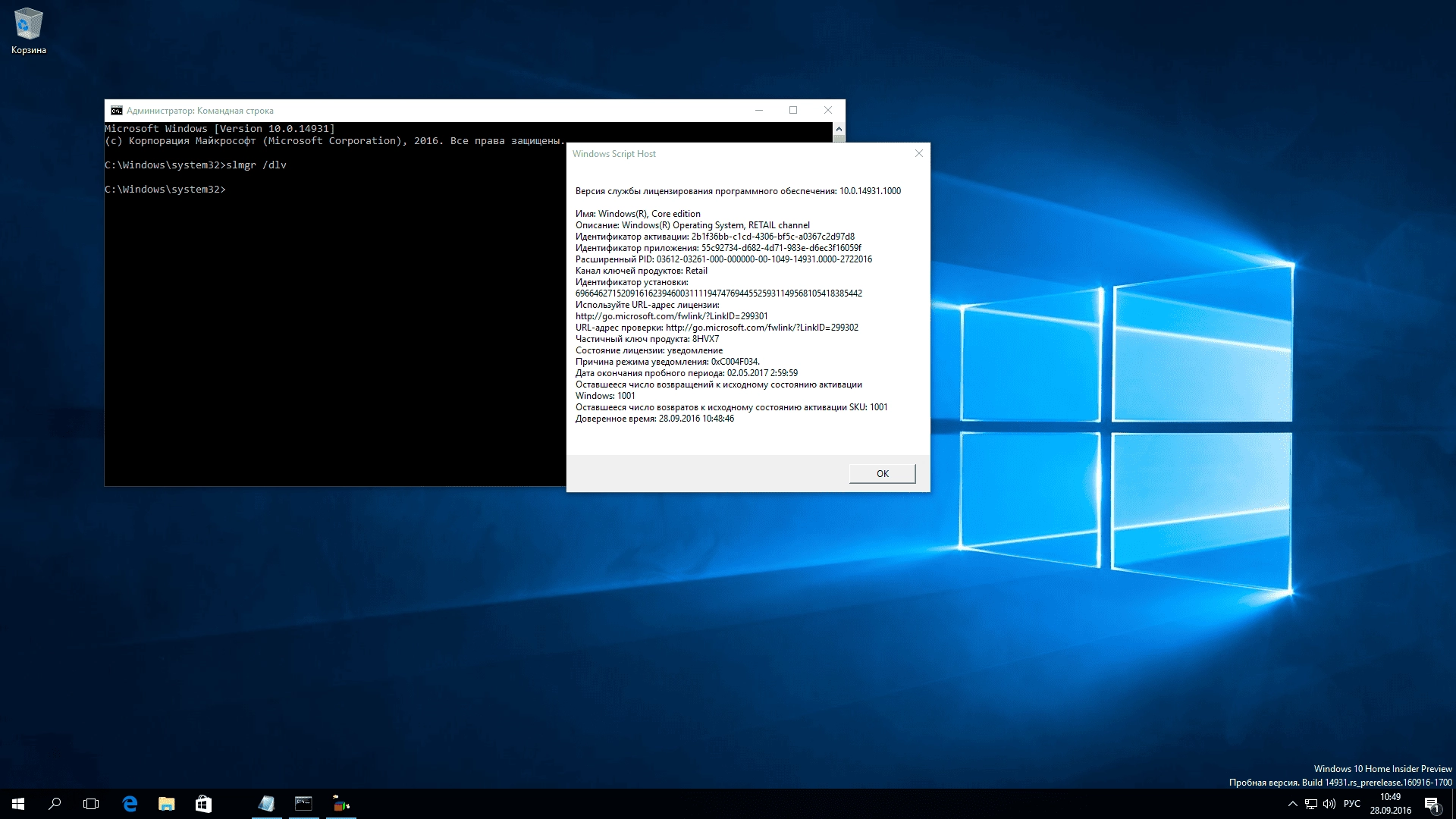Click the 'Имя: Windows(R), Core edition' line

[x=638, y=214]
